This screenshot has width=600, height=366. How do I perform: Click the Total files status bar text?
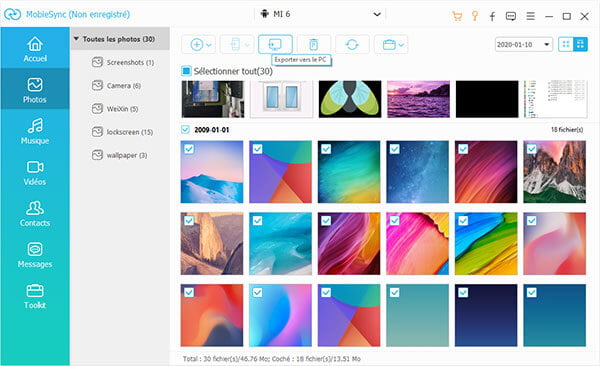[x=272, y=359]
